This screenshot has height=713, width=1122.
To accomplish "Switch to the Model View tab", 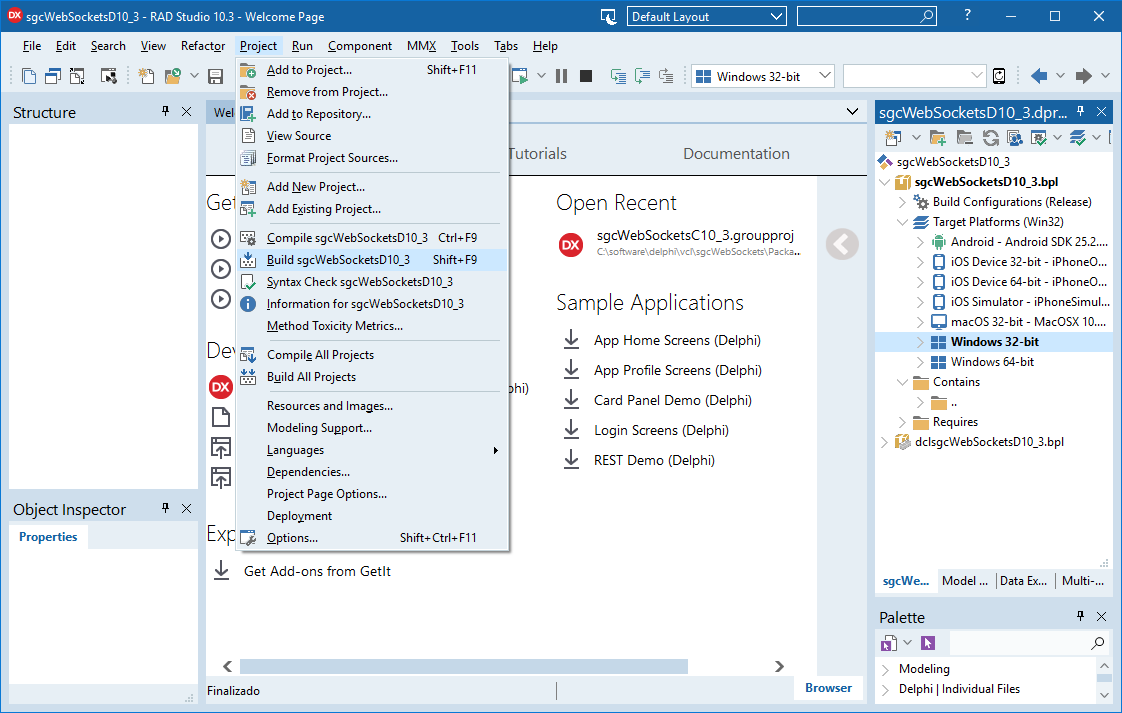I will (965, 581).
